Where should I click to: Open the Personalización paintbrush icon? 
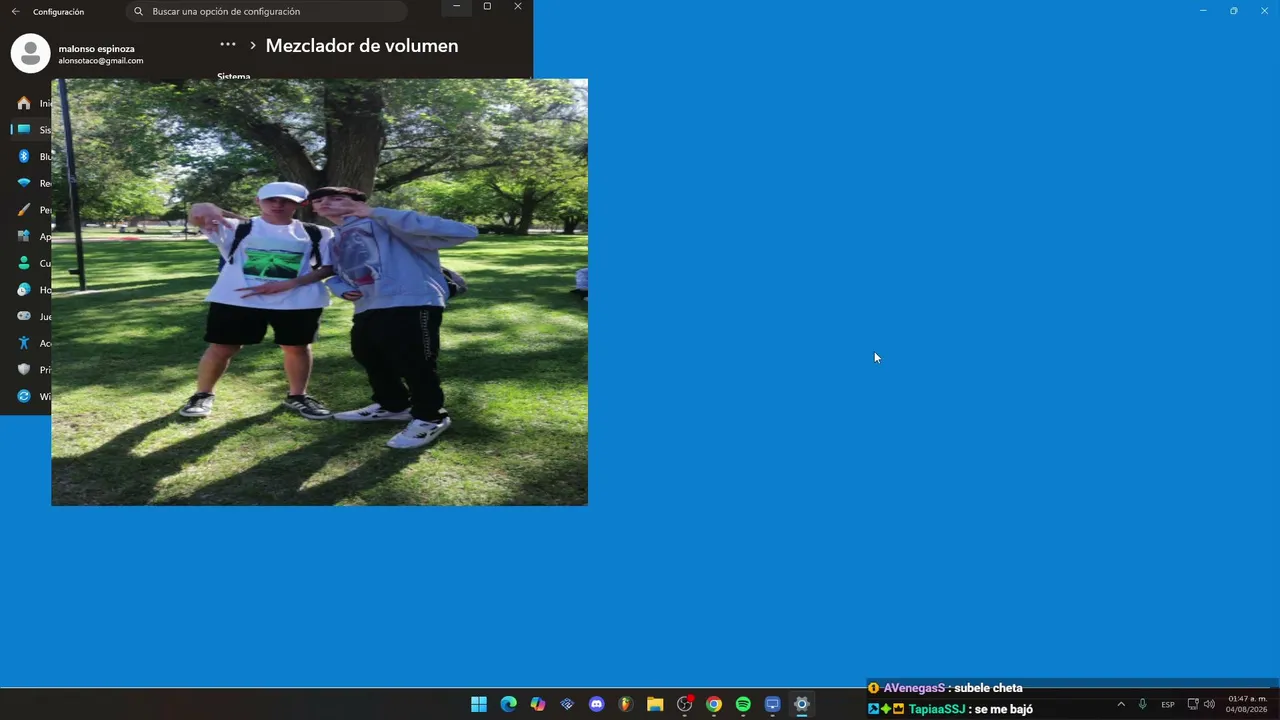[24, 210]
